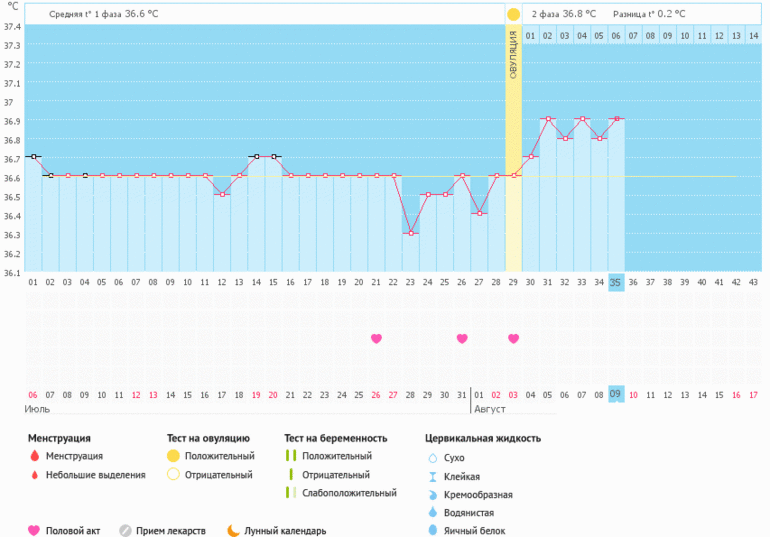770x537 pixels.
Task: Select the Водянистая drop icon
Action: click(432, 512)
